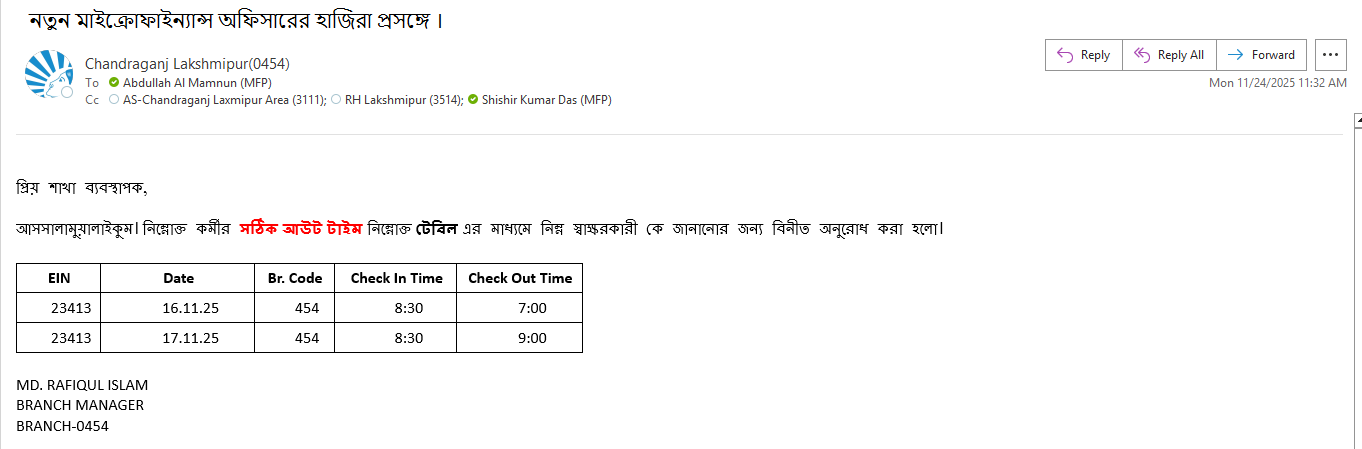Click presence icon beside Abdullah Al Mamnun

pyautogui.click(x=114, y=82)
